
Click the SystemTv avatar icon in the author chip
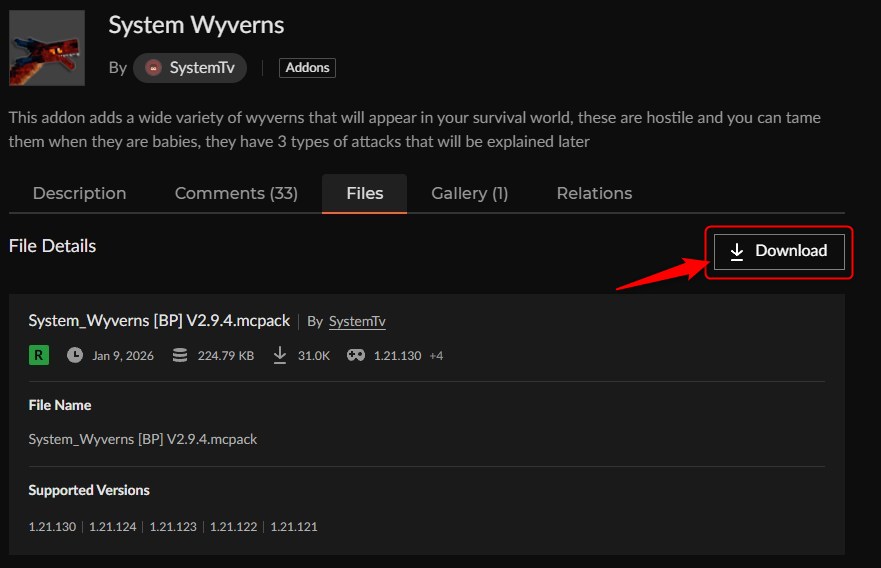click(153, 68)
